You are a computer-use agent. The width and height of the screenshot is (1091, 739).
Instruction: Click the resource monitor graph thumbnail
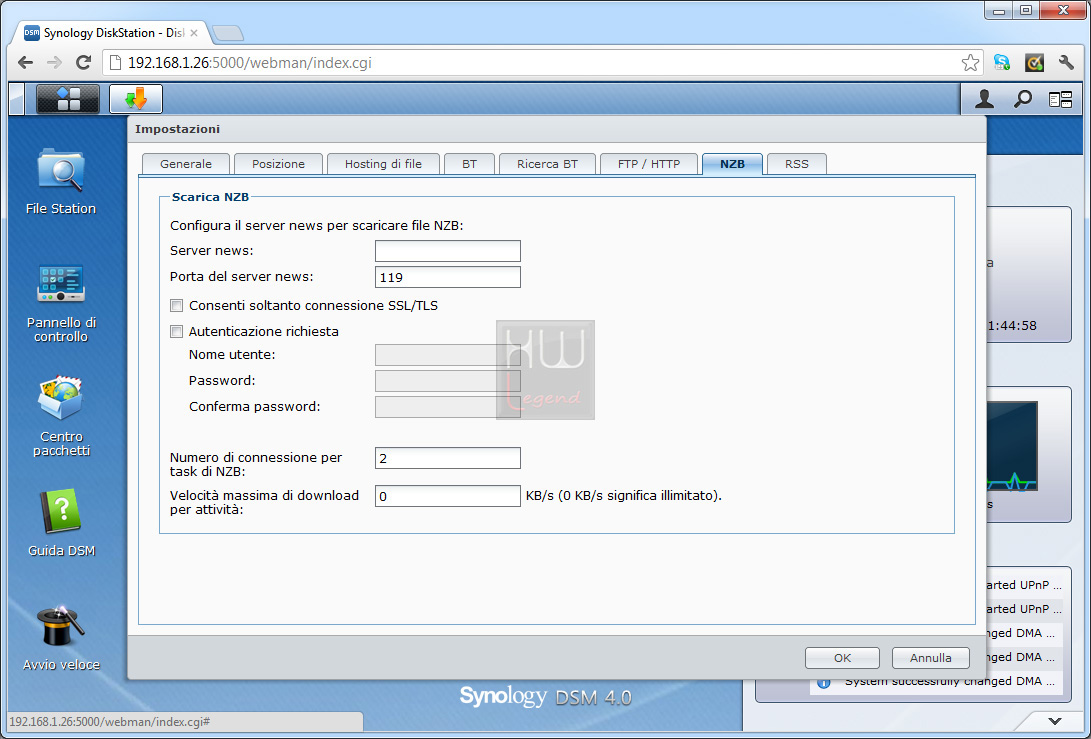[1012, 446]
